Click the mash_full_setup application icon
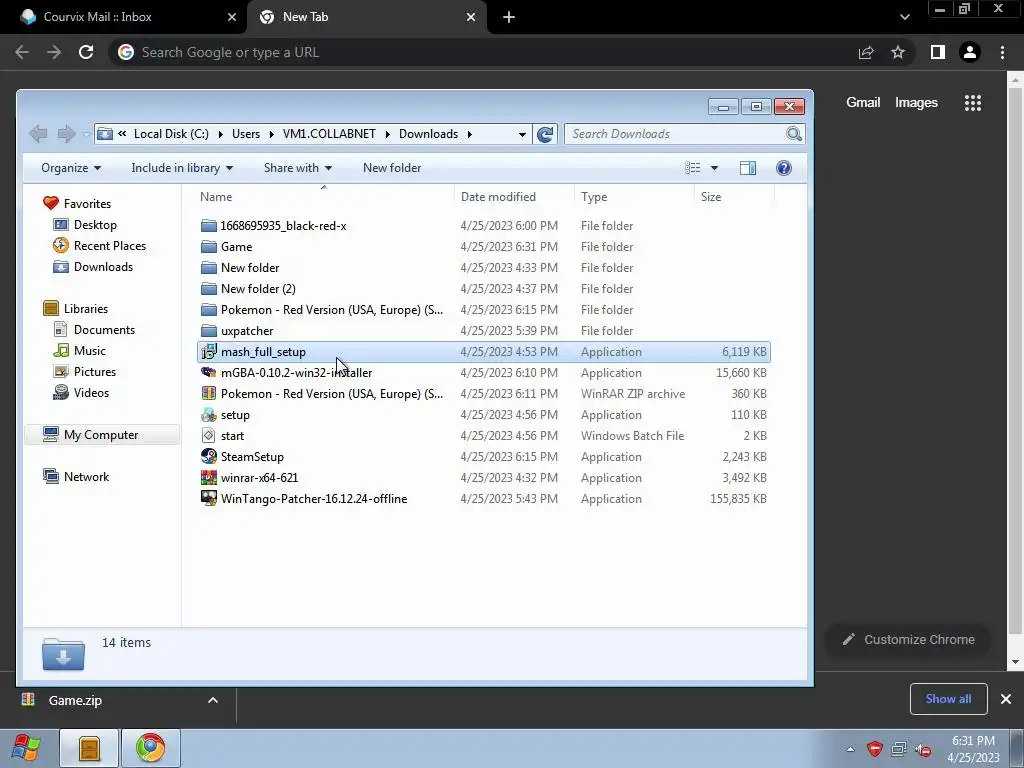The height and width of the screenshot is (768, 1024). tap(208, 351)
